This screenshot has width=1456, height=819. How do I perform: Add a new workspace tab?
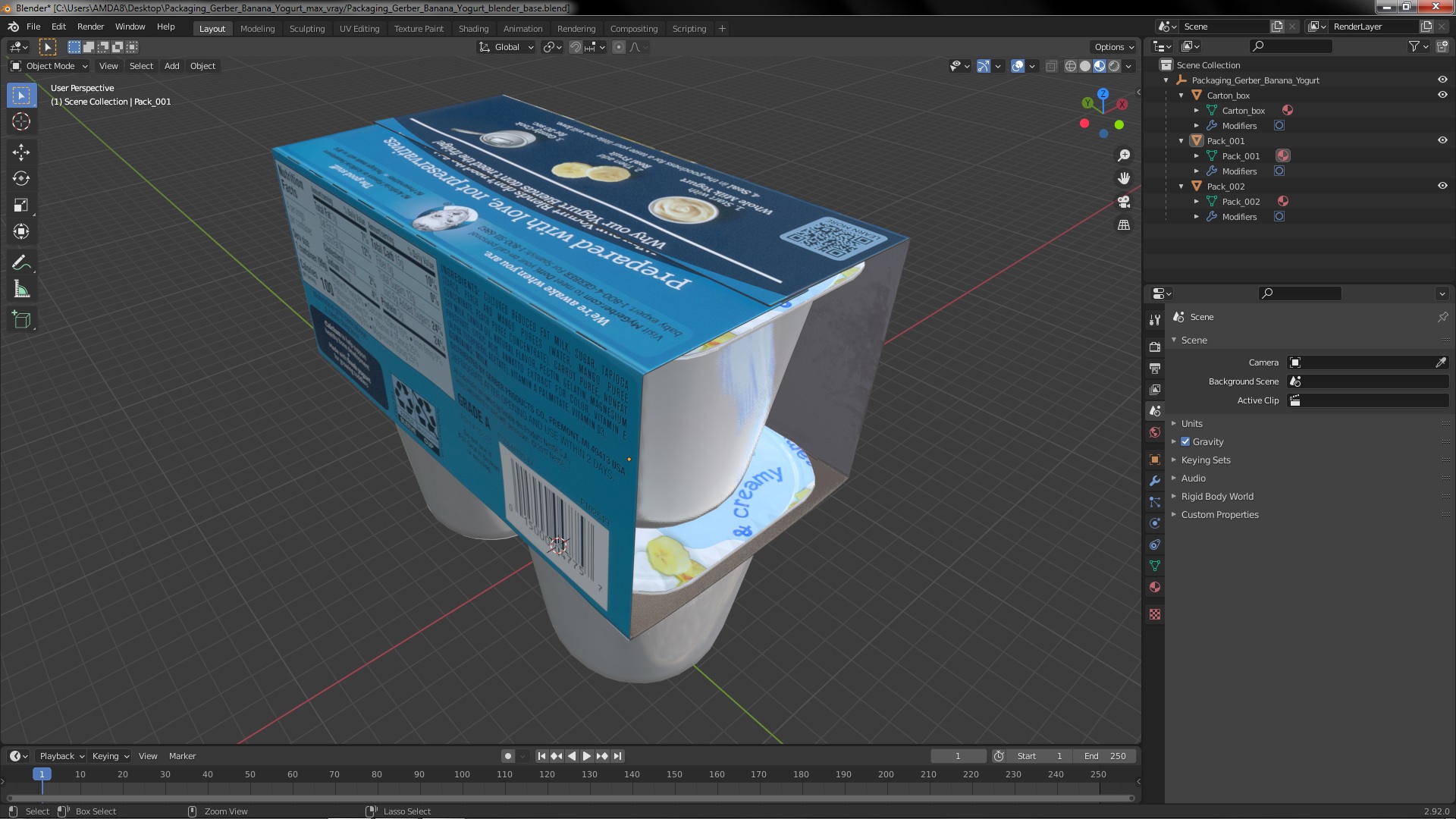(722, 29)
